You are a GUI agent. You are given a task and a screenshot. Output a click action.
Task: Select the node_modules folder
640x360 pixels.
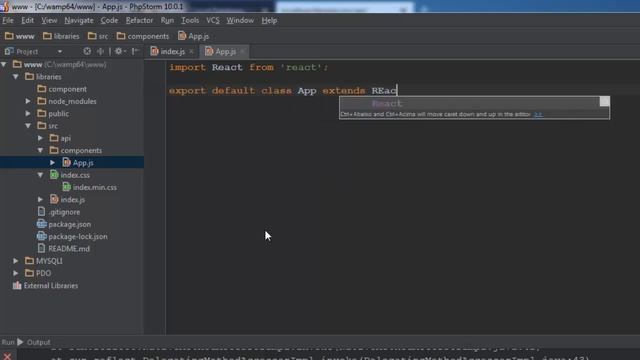click(67, 101)
